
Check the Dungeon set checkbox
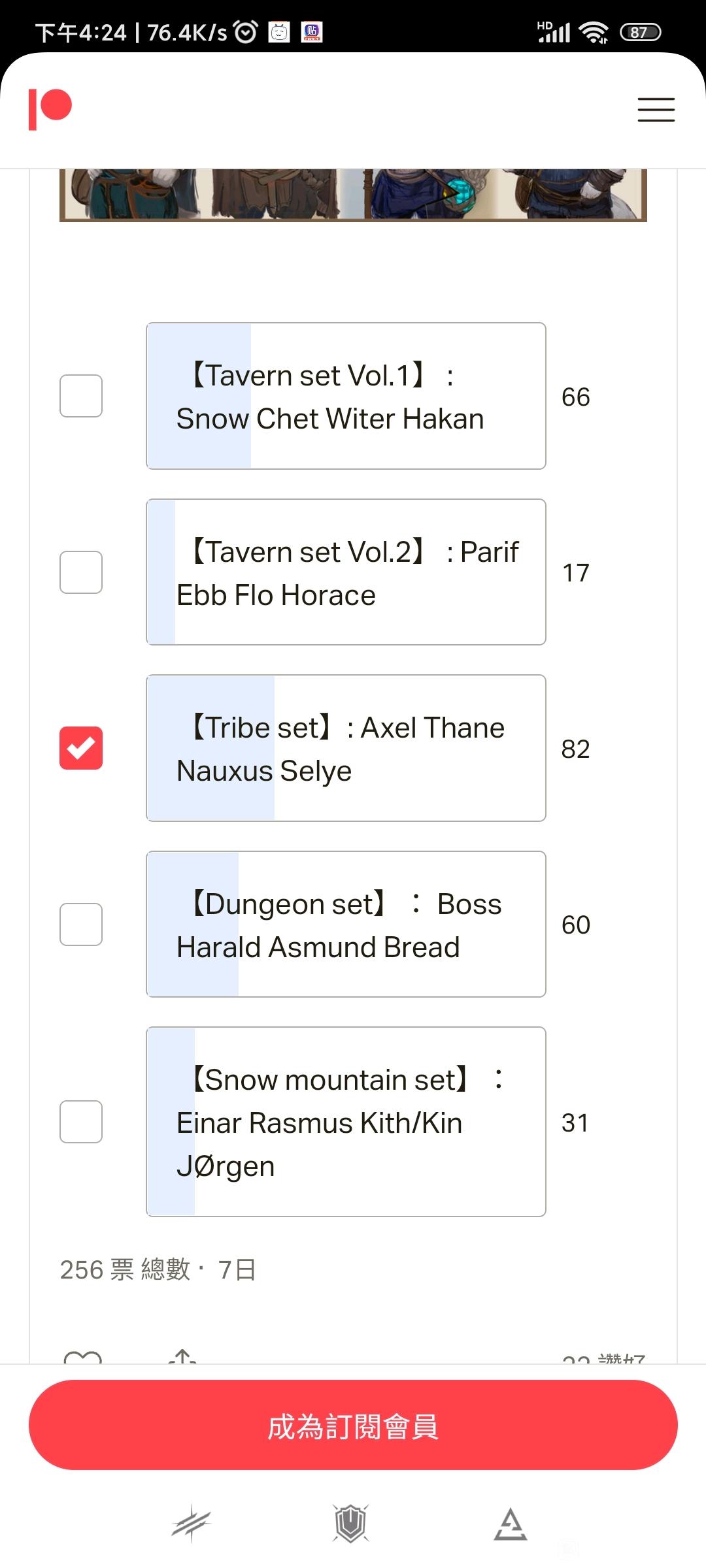coord(81,924)
